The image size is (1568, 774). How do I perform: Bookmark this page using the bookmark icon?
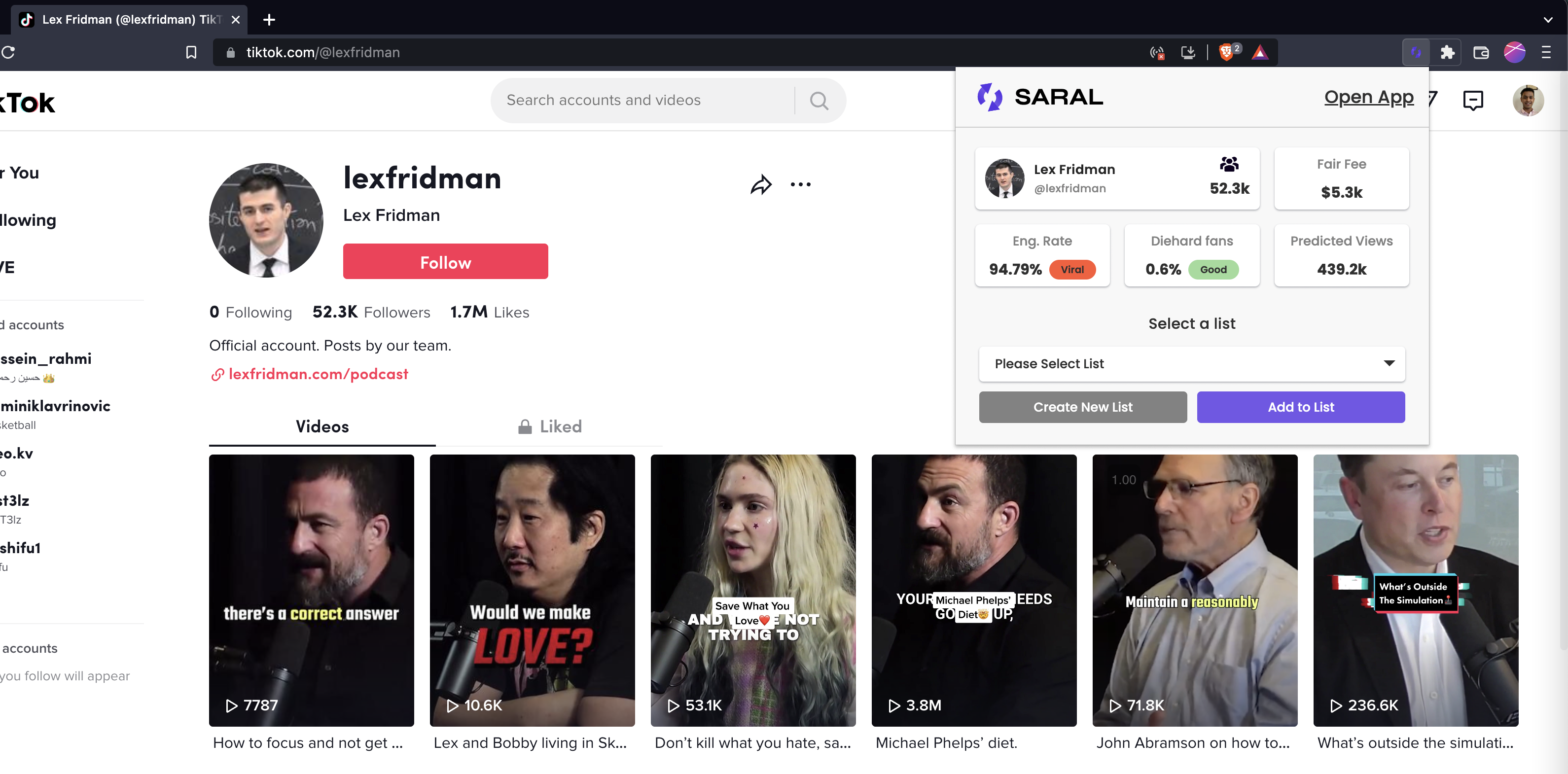point(191,52)
